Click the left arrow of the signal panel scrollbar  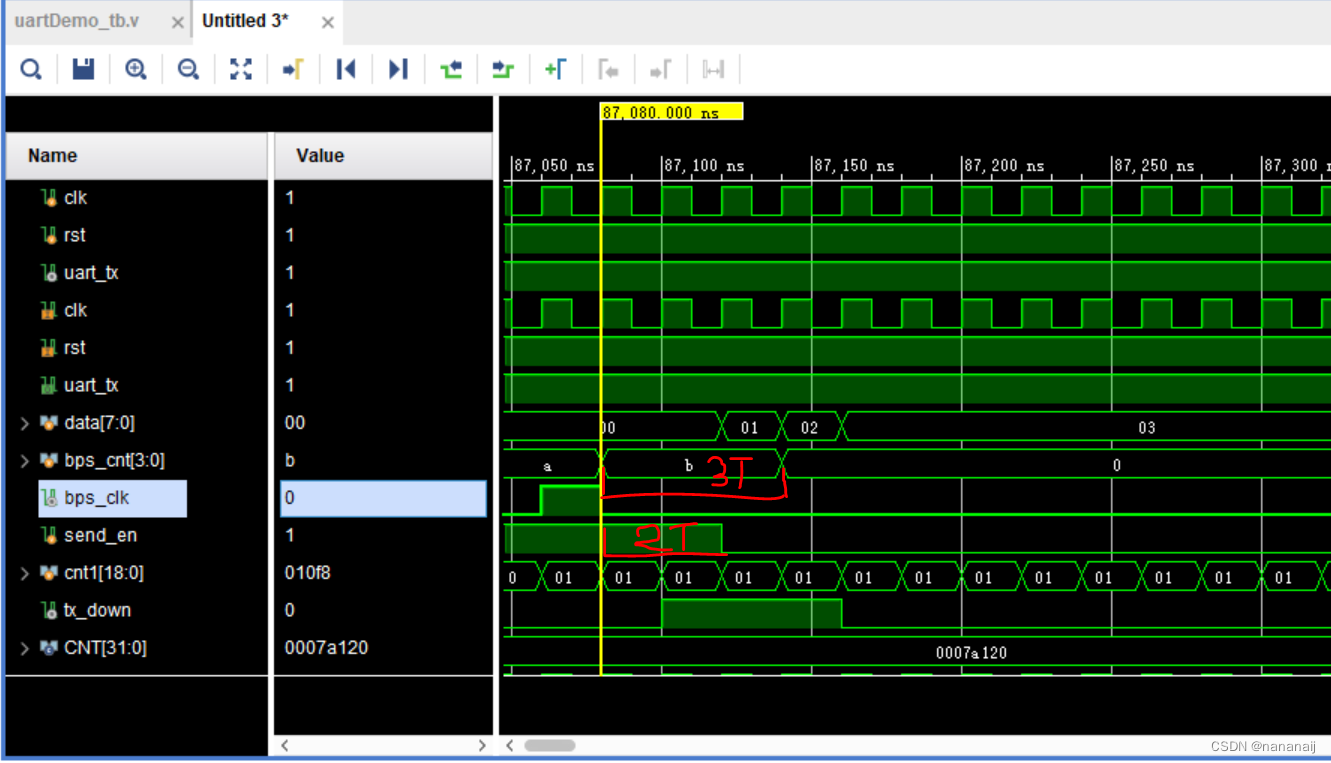pos(285,746)
